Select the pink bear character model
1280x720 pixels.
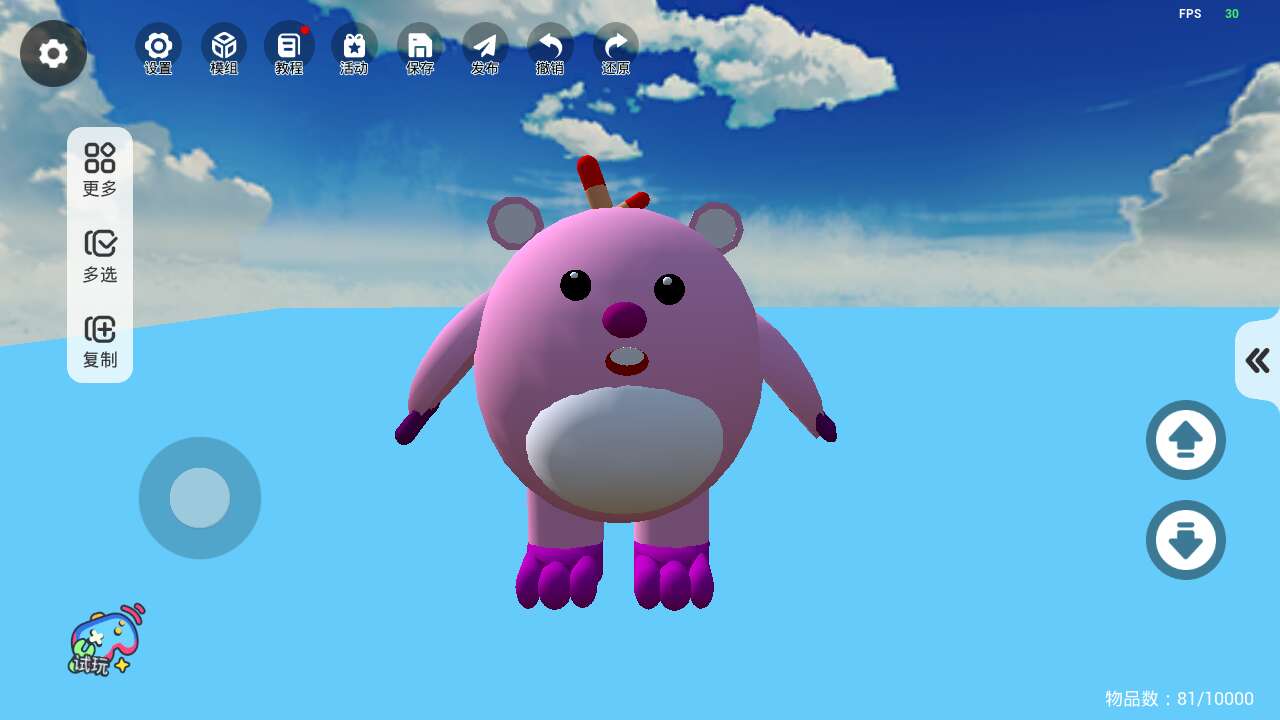[616, 384]
